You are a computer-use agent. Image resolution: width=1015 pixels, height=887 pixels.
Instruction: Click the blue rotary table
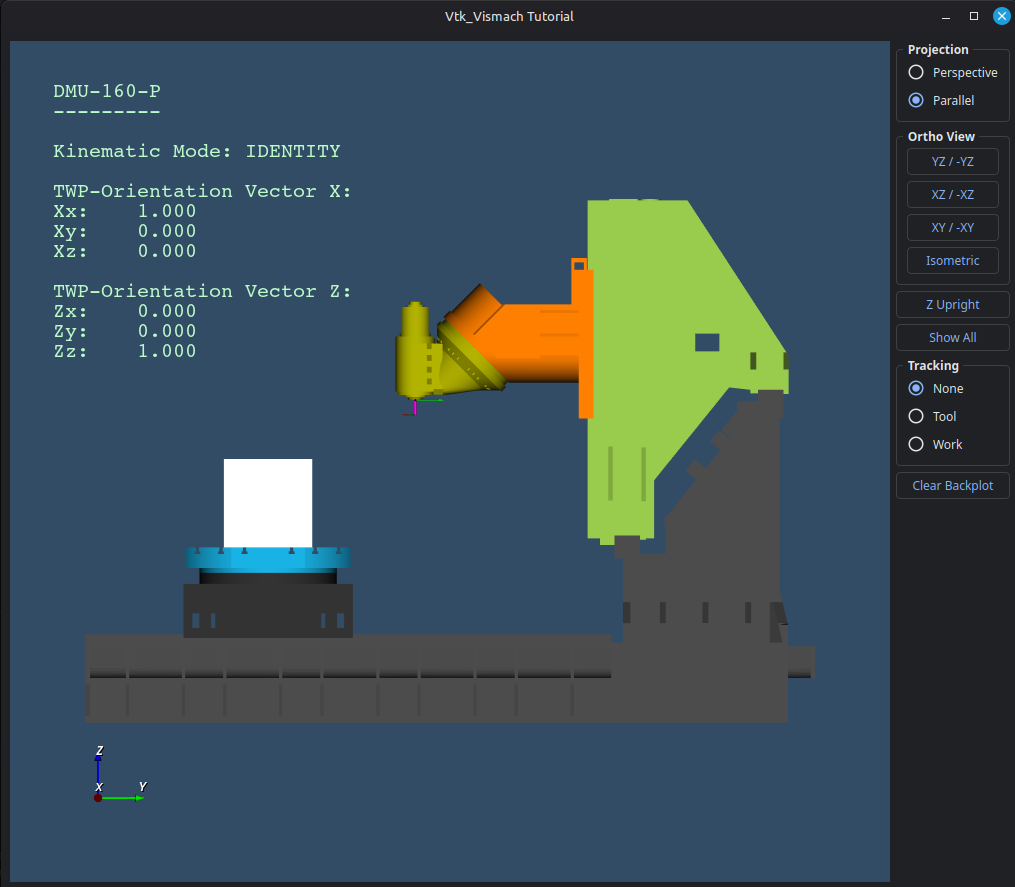268,558
